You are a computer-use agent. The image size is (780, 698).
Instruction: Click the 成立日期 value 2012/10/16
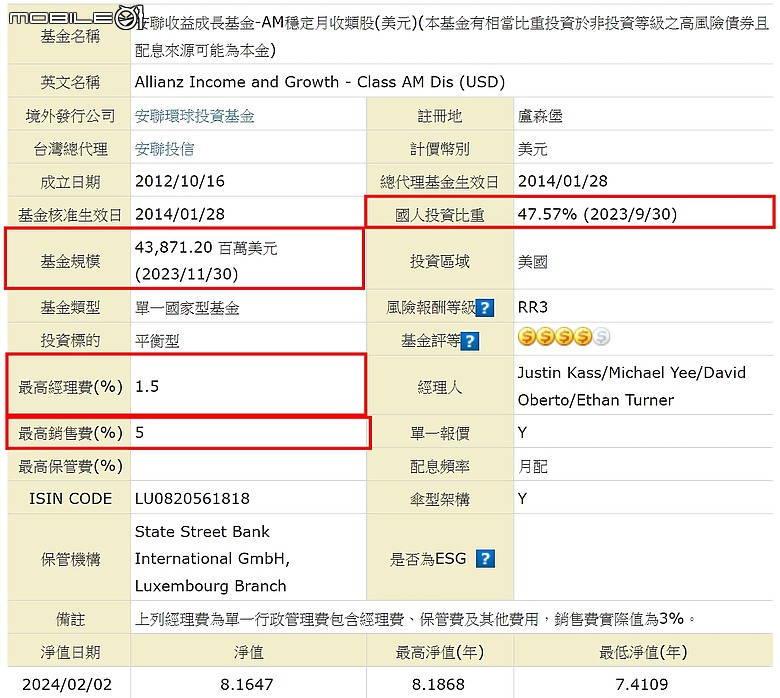click(180, 181)
